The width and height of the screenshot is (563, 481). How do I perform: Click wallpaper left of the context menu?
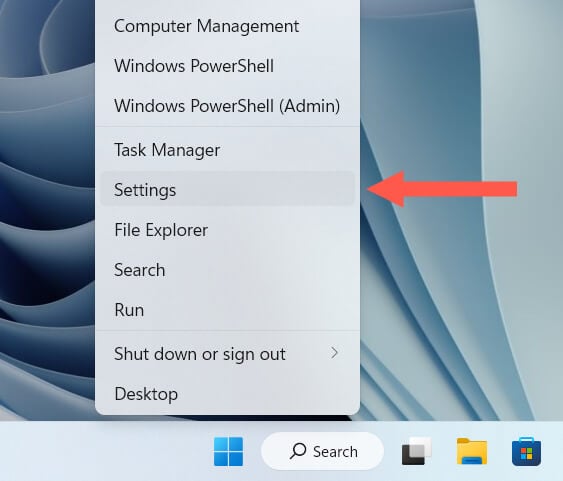pos(47,215)
